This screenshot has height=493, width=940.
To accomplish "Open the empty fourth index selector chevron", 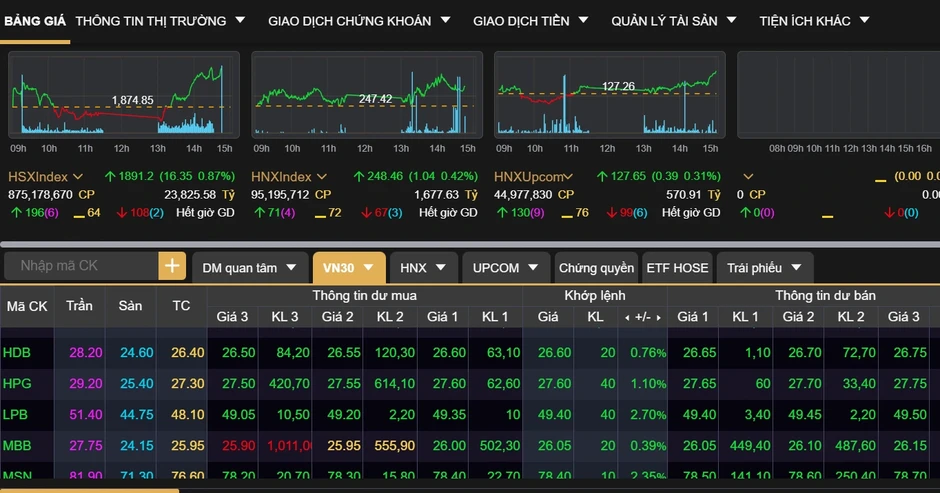I will click(x=748, y=177).
